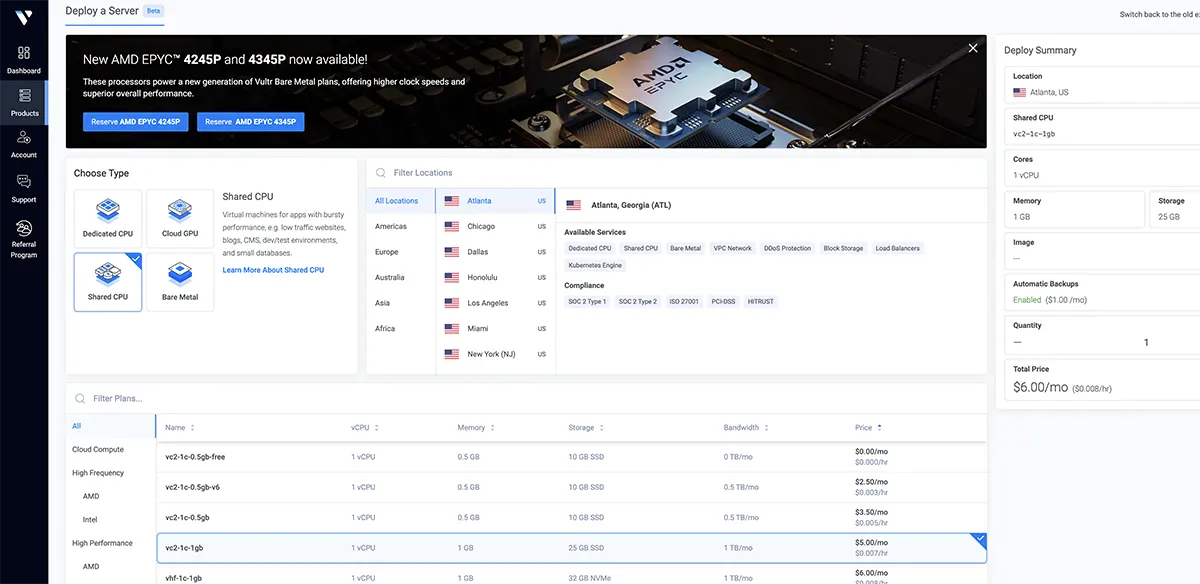1200x584 pixels.
Task: Select the Shared CPU server type
Action: [108, 282]
